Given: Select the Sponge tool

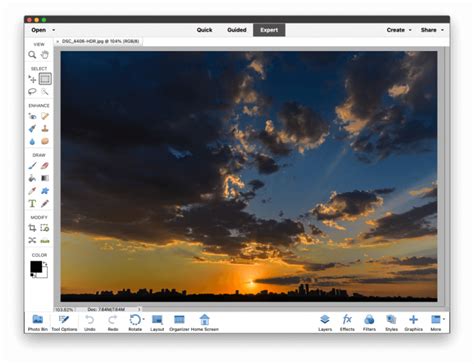Looking at the screenshot, I should point(45,141).
